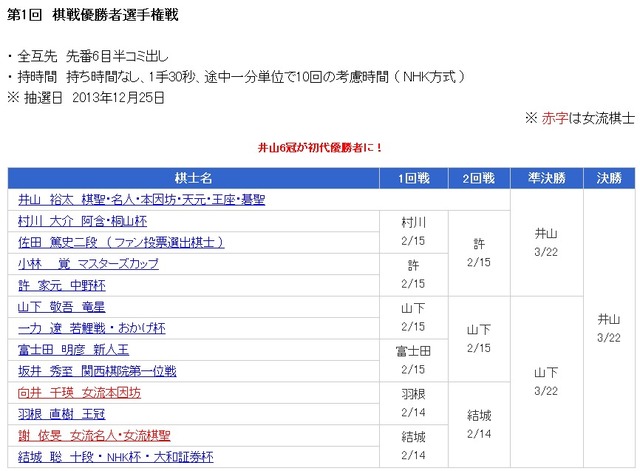Screen dimensions: 640x471
Task: Open the red 向井 千瑛 女流本因坊 link
Action: tap(79, 393)
